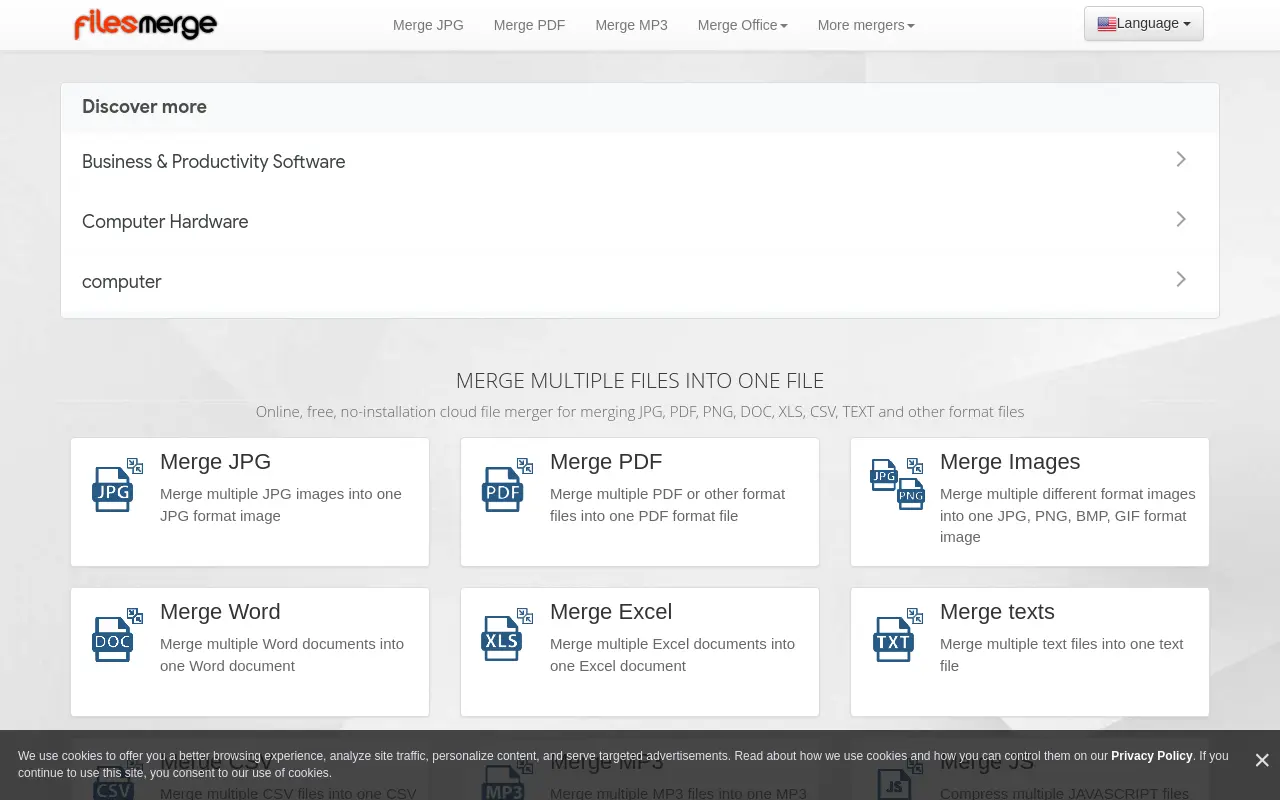Go to Merge PDF in the navbar
The height and width of the screenshot is (800, 1280).
click(529, 25)
